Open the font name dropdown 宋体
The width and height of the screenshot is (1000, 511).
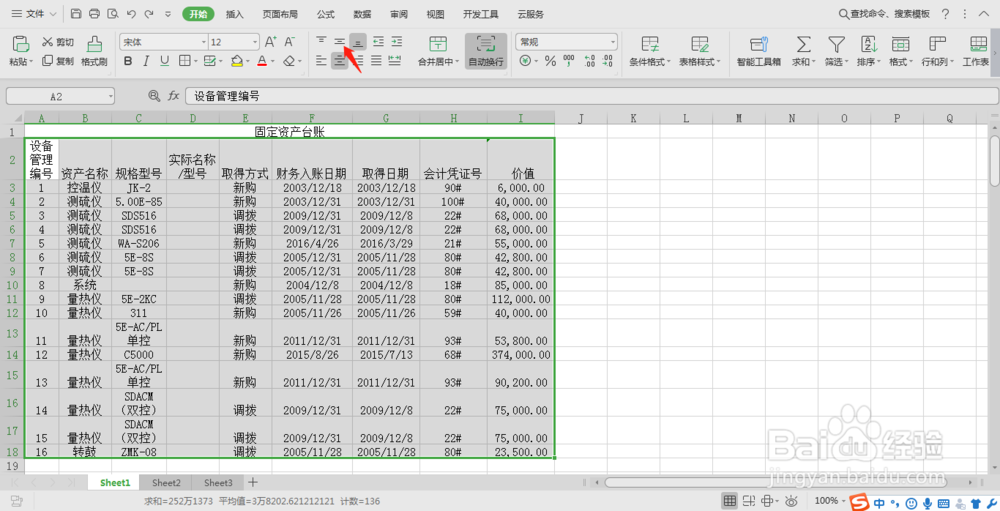(204, 42)
